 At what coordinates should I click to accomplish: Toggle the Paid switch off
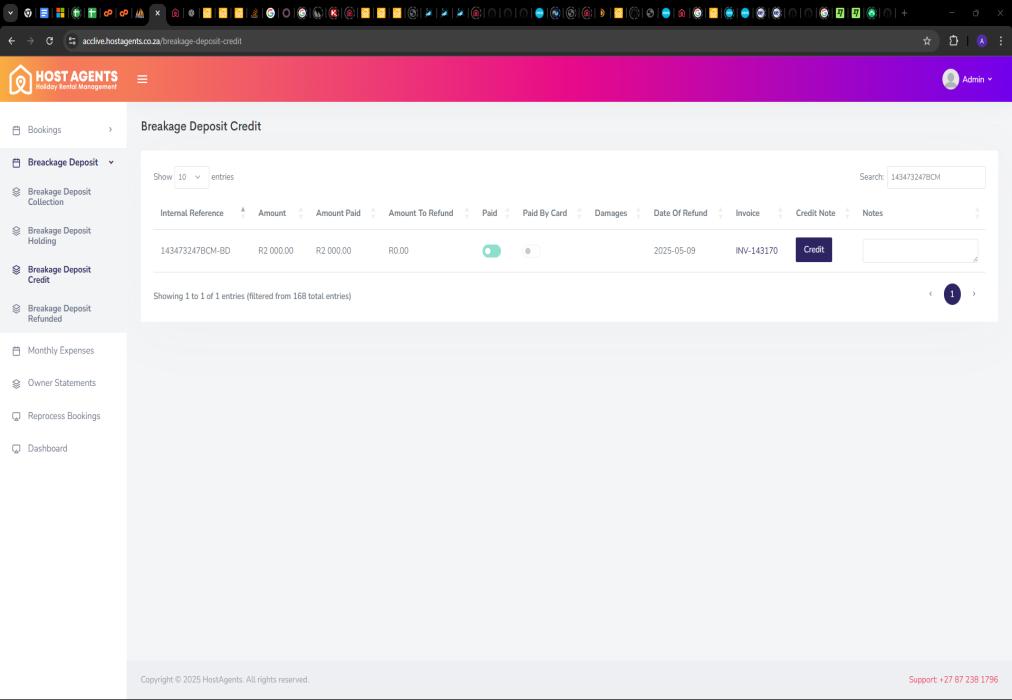tap(491, 251)
